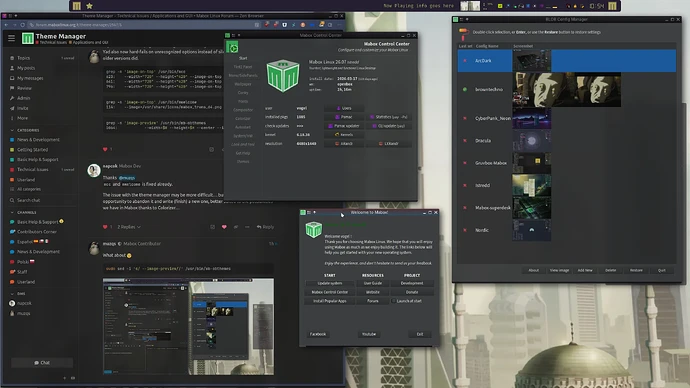The width and height of the screenshot is (690, 388).
Task: Expand the 2 Replies dropdown
Action: coord(128,227)
